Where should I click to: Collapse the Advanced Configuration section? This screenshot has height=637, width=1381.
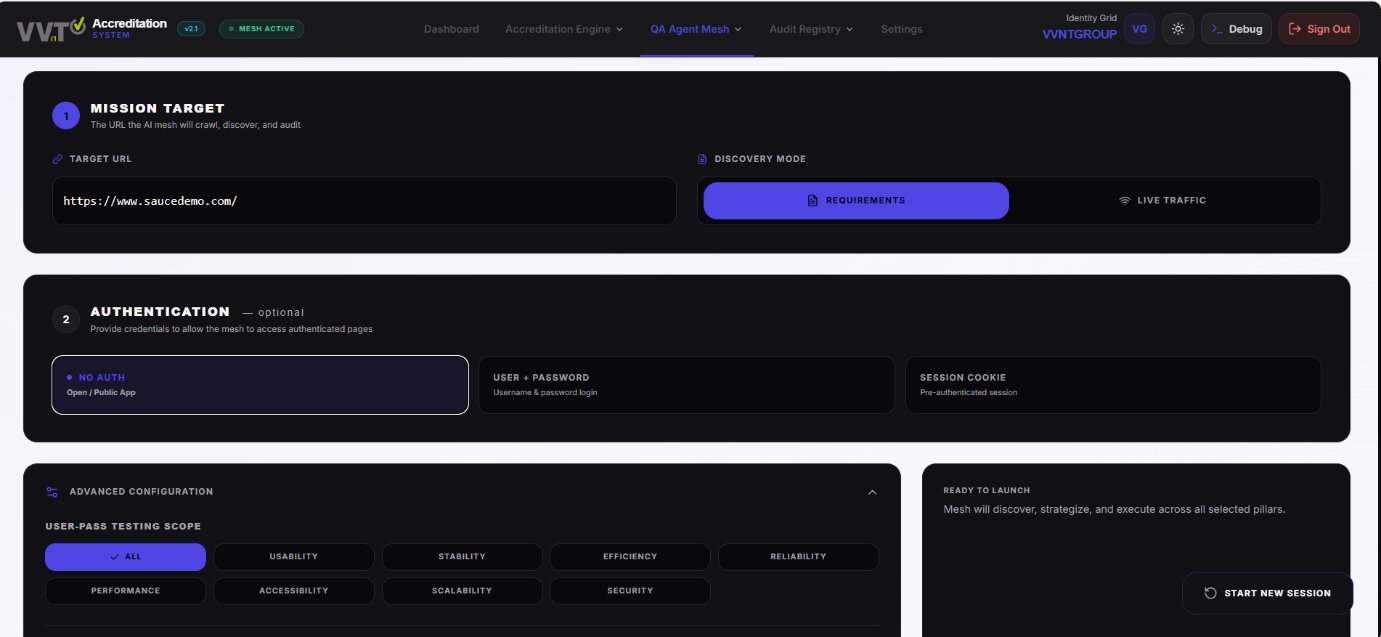point(872,492)
